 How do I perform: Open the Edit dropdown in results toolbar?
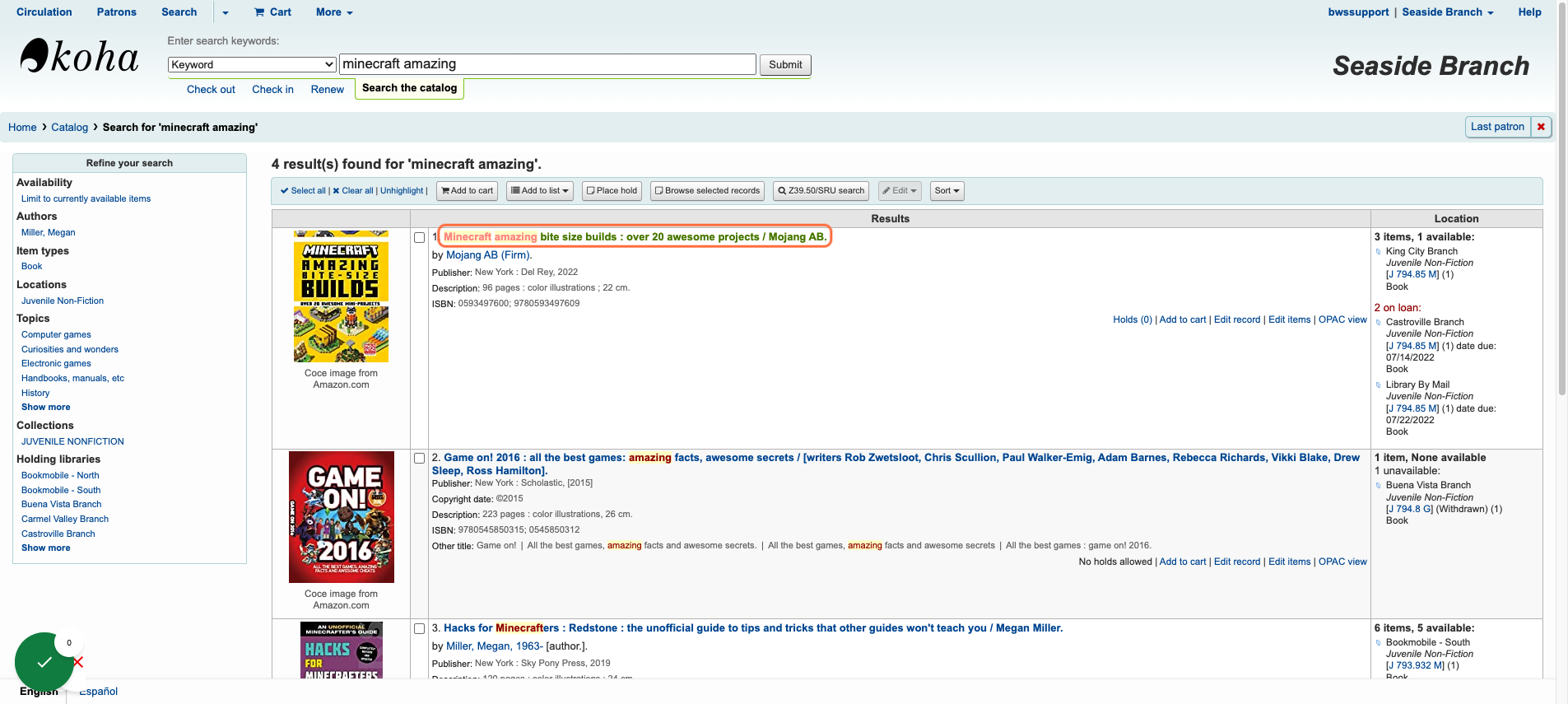(899, 191)
